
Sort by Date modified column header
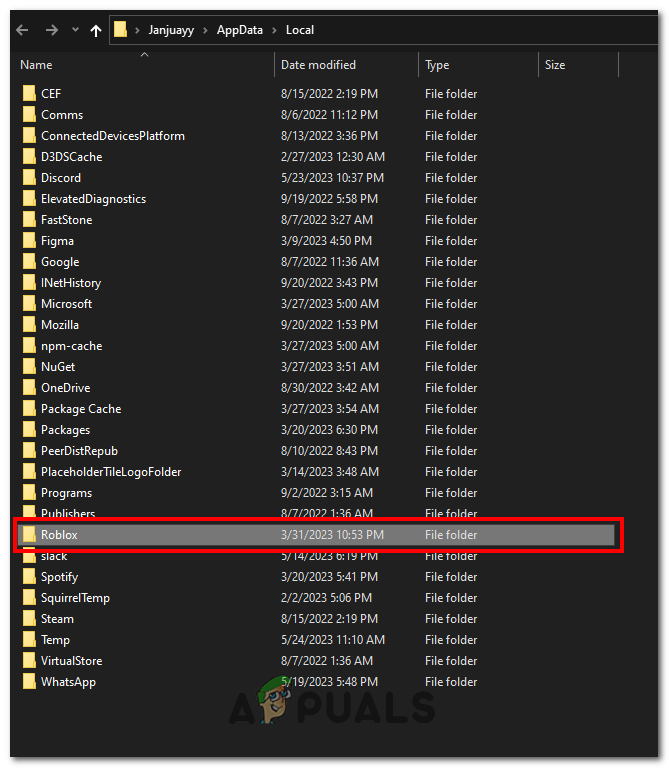click(318, 65)
